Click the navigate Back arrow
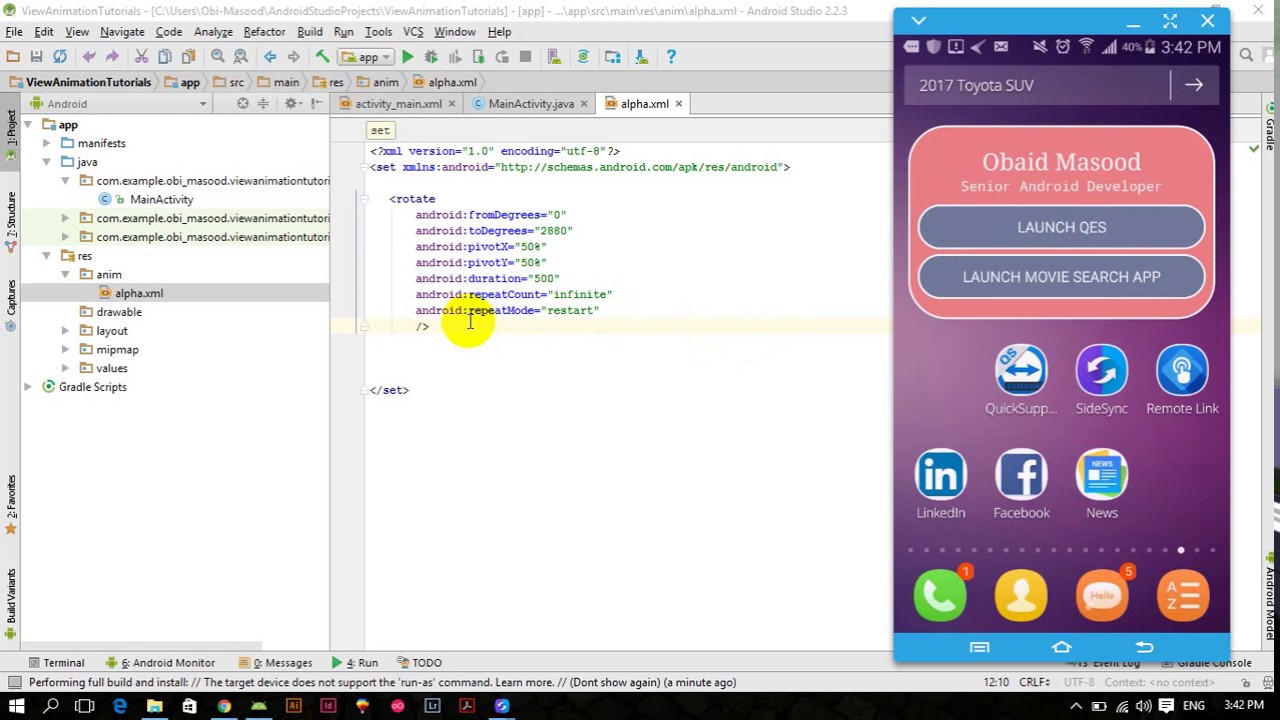1280x720 pixels. (x=270, y=57)
